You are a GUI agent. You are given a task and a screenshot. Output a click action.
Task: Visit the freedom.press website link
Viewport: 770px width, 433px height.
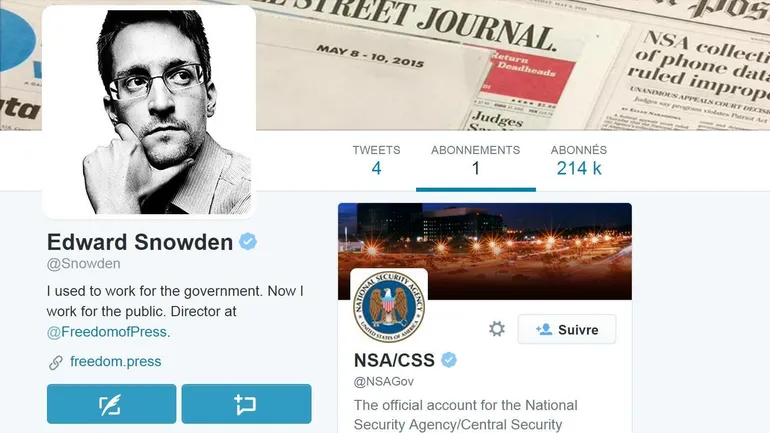(115, 362)
